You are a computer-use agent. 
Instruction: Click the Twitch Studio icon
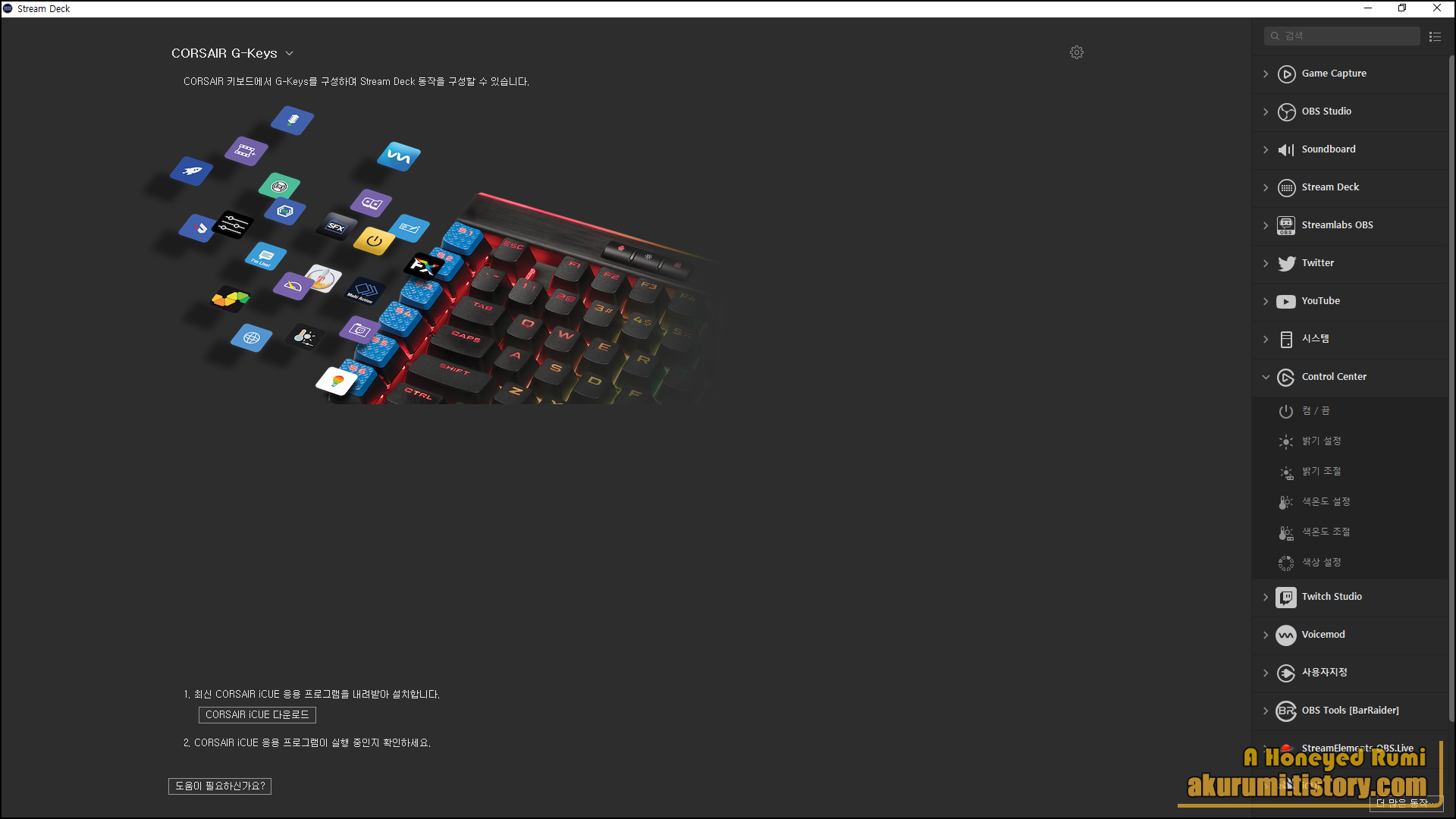pyautogui.click(x=1286, y=597)
